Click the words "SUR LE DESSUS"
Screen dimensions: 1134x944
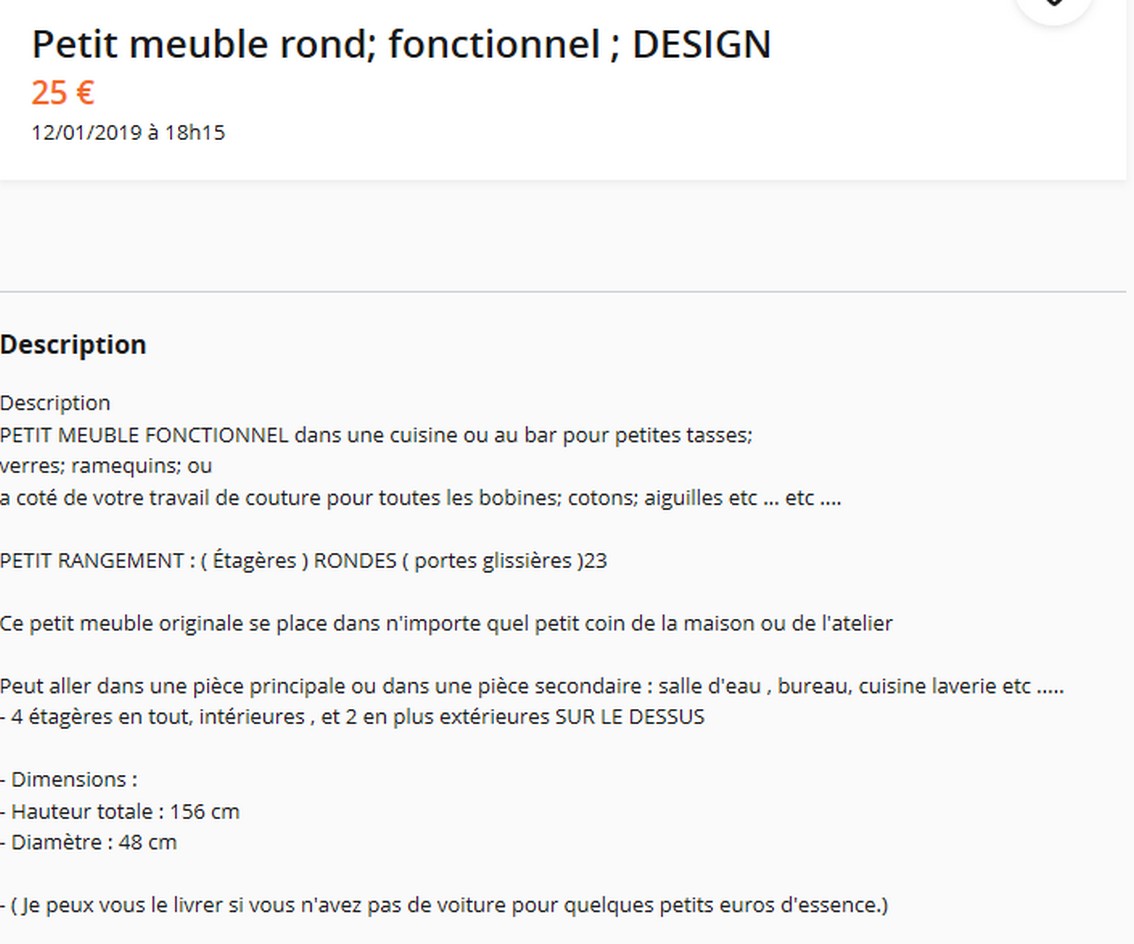(630, 717)
